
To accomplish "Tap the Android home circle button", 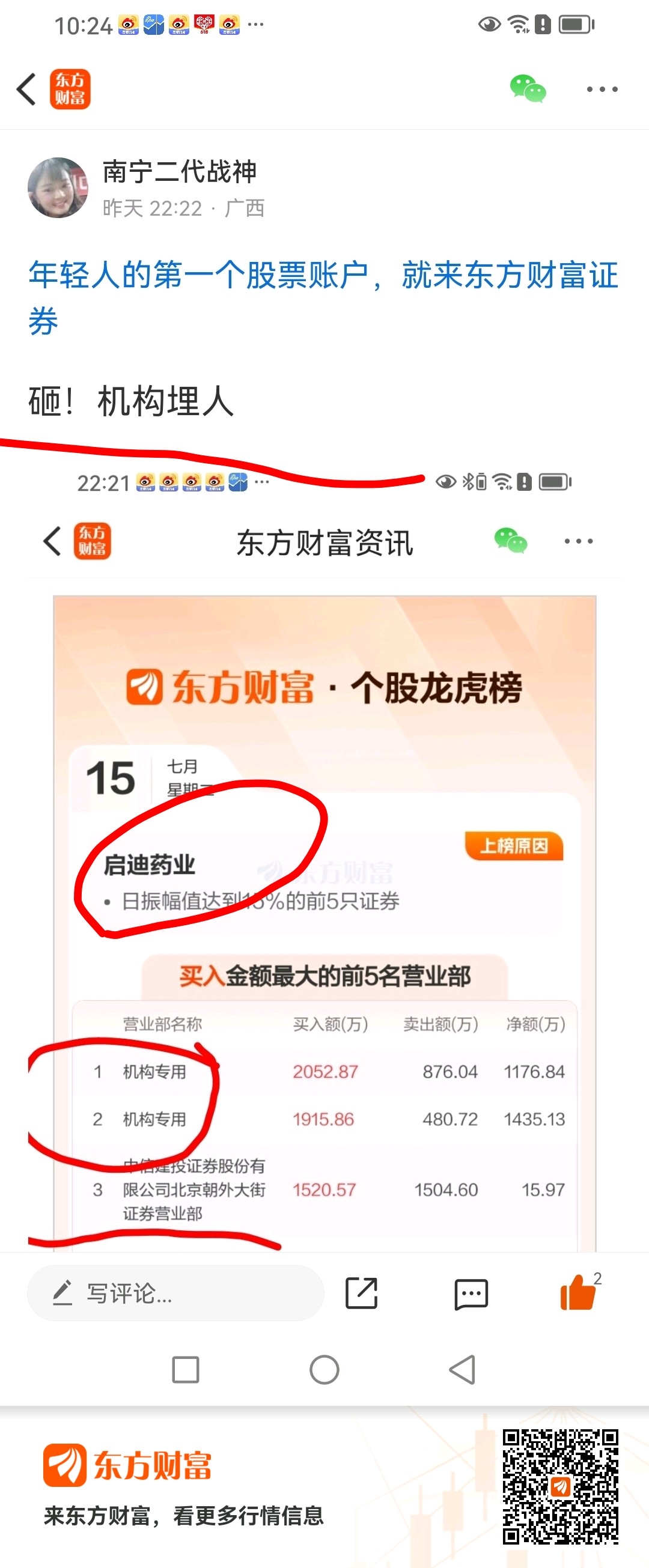I will click(x=324, y=1370).
